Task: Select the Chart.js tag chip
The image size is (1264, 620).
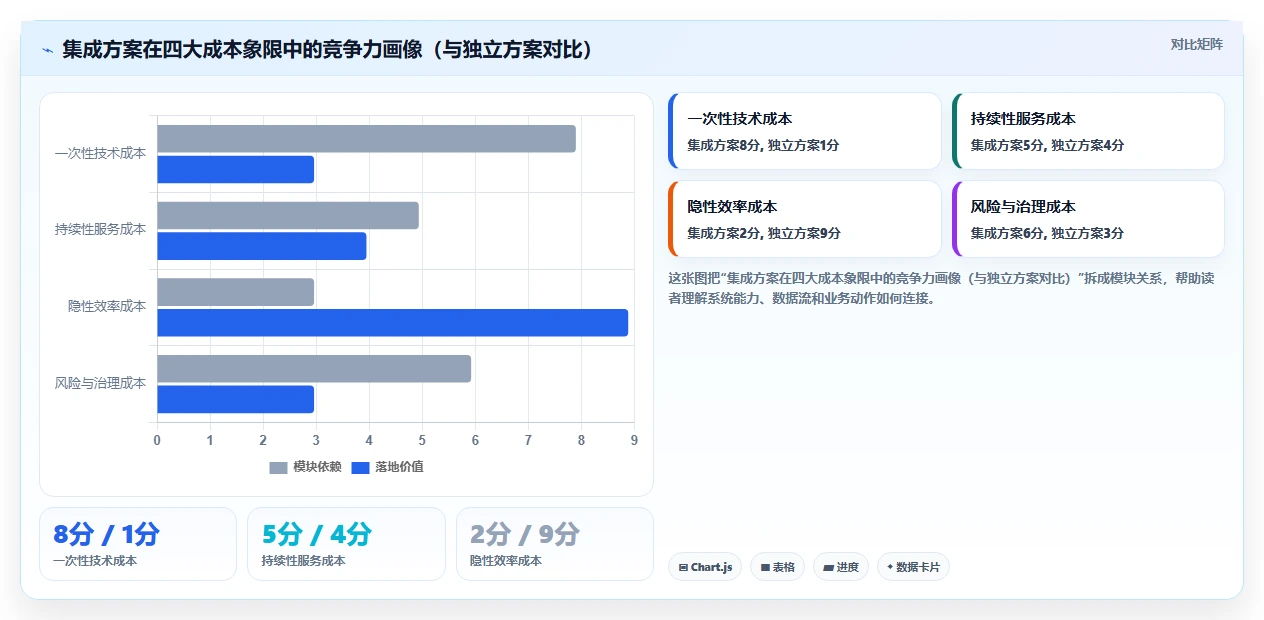Action: (705, 567)
